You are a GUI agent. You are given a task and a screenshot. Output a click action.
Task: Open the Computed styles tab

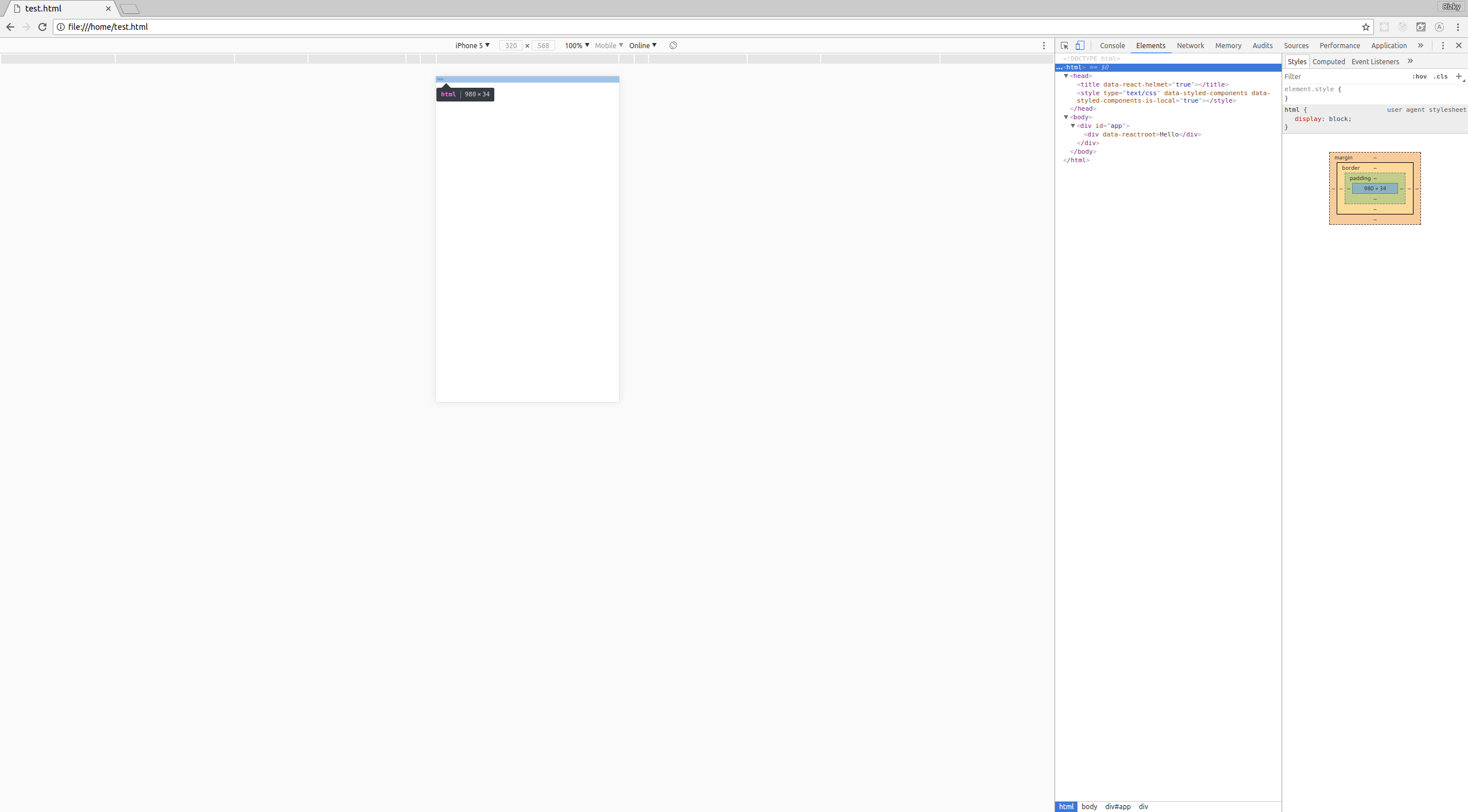tap(1329, 61)
